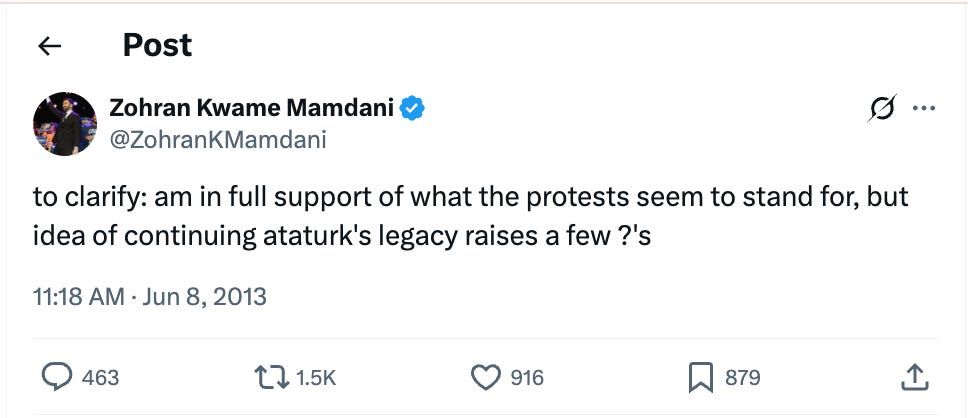The image size is (968, 418).
Task: Click the blue verified badge
Action: coord(414,109)
